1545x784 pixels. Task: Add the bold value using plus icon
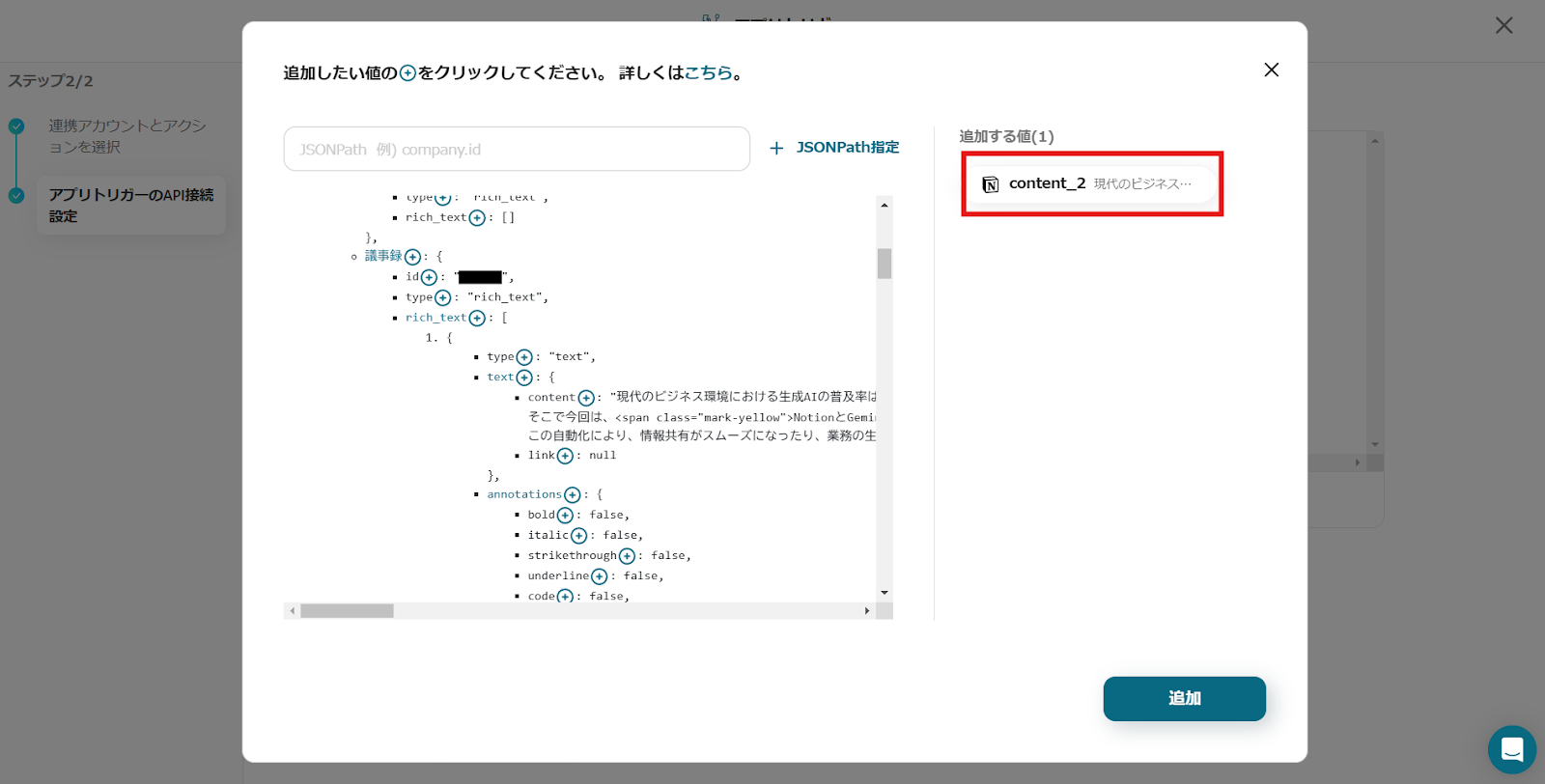tap(565, 516)
